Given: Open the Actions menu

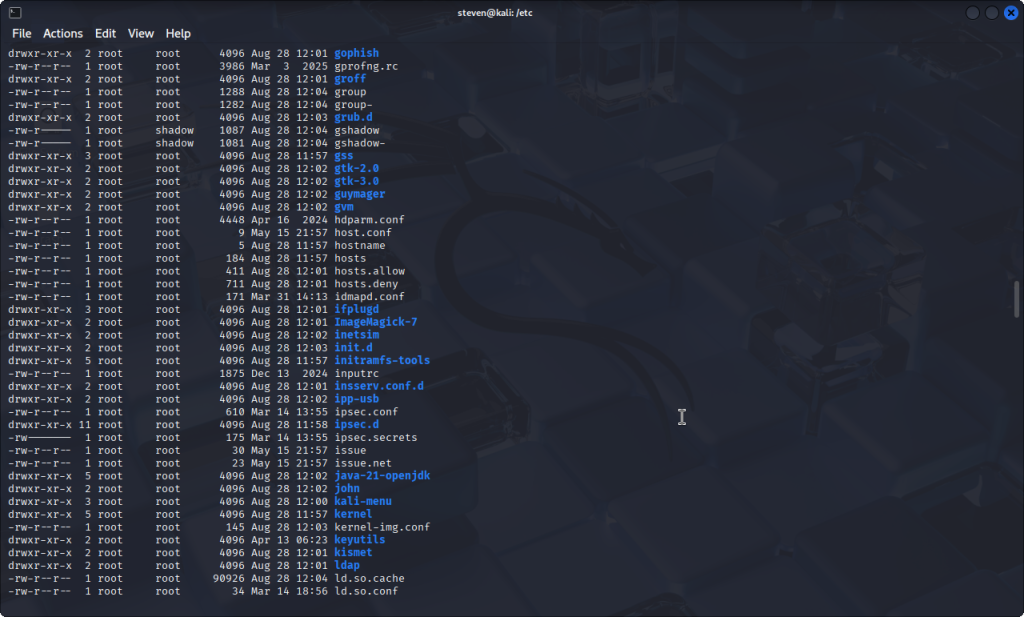Looking at the screenshot, I should point(63,33).
